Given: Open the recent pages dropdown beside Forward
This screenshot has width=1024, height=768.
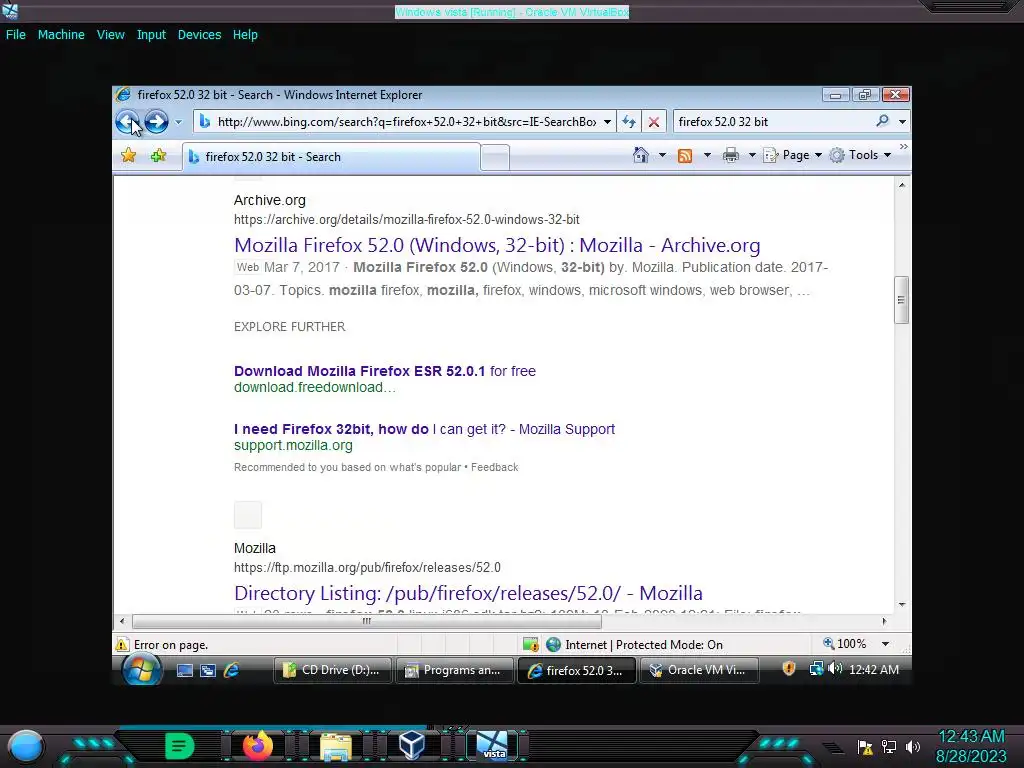Looking at the screenshot, I should (x=178, y=122).
